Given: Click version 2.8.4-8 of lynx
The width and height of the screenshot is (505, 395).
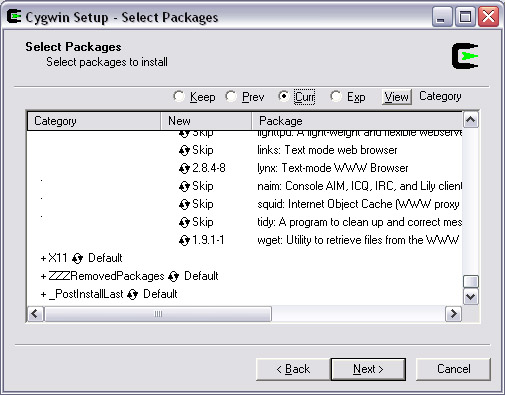Looking at the screenshot, I should click(209, 168).
